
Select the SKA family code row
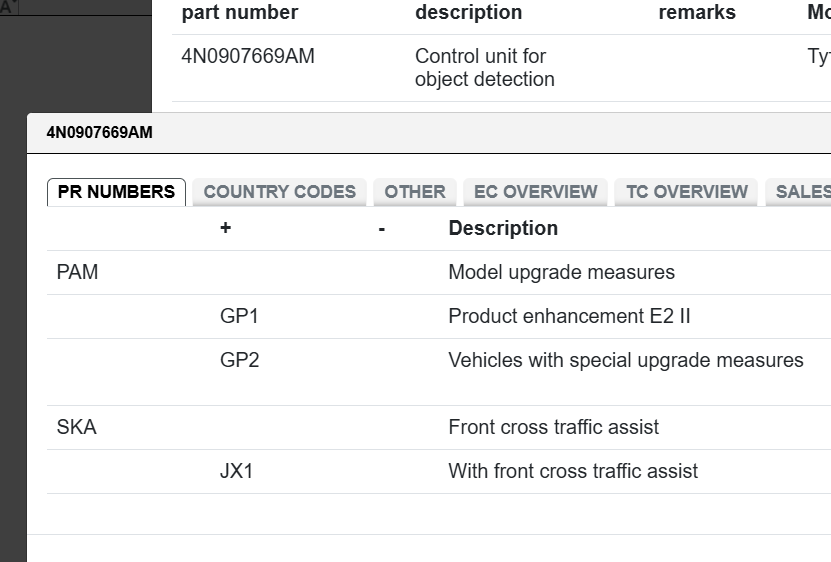click(x=77, y=427)
